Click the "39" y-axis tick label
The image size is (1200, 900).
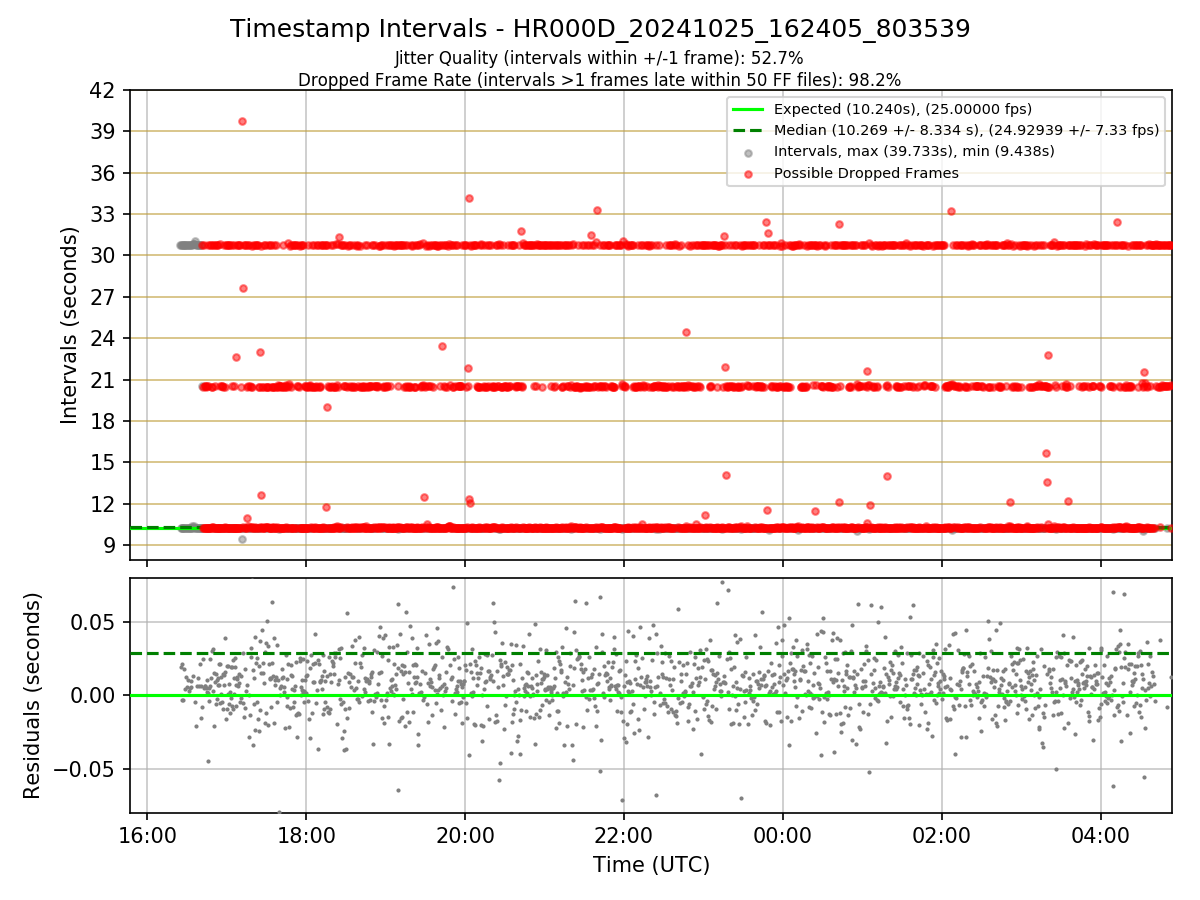pyautogui.click(x=105, y=131)
